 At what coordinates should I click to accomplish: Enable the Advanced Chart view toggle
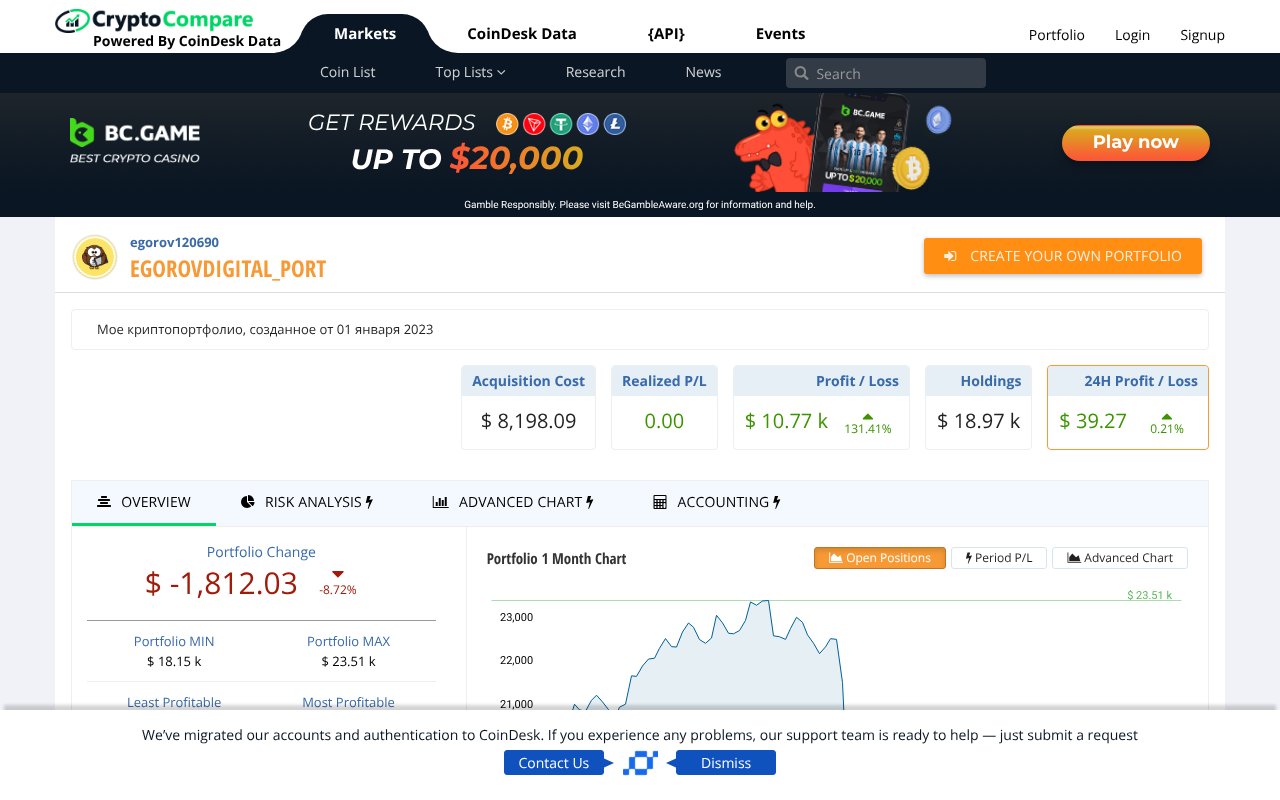(1119, 558)
